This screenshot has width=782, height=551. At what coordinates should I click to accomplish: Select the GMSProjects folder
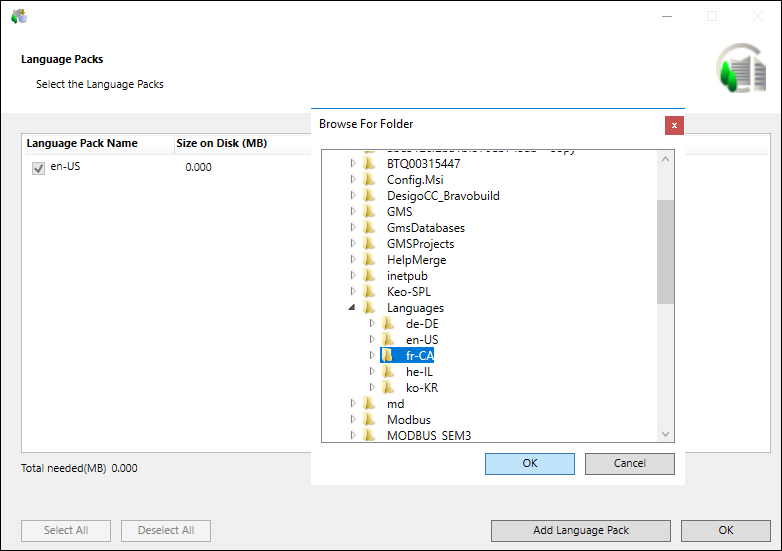420,244
